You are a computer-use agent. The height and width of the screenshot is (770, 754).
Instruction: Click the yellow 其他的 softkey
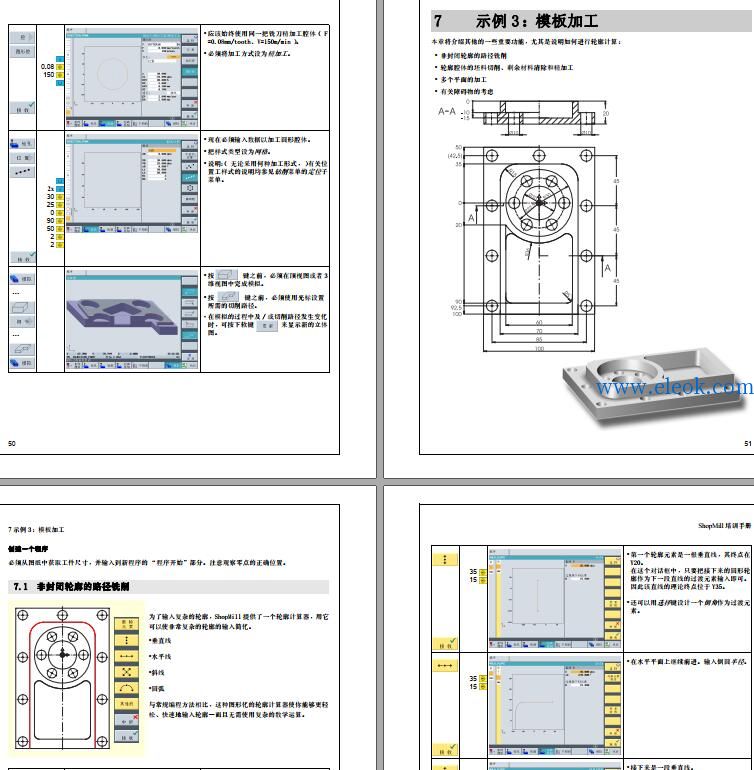tap(127, 704)
